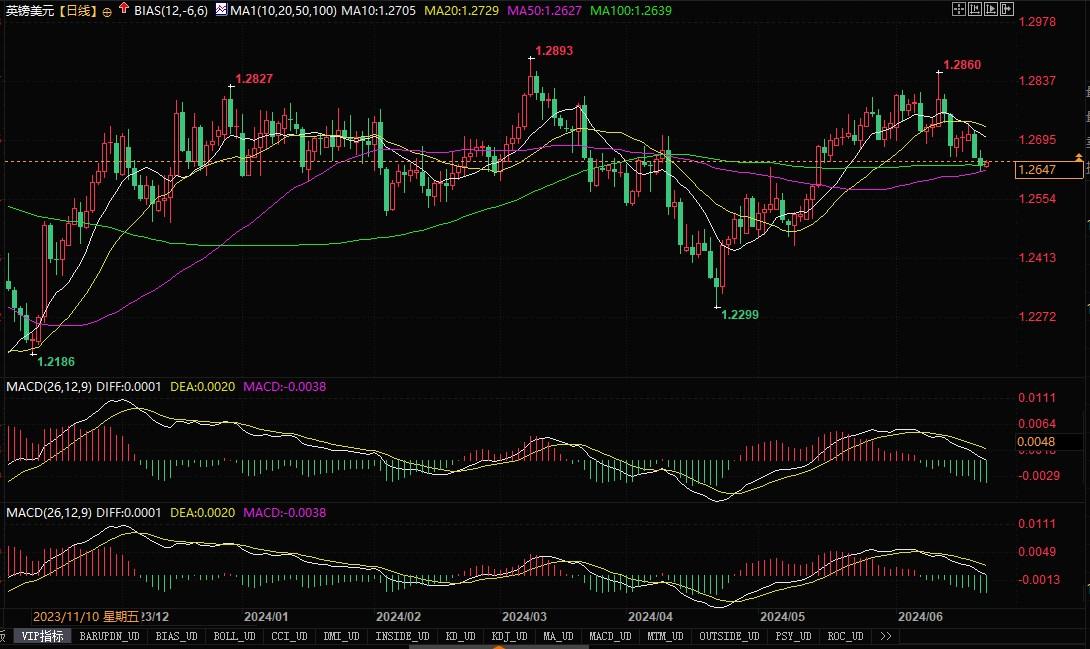This screenshot has height=649, width=1090.
Task: Click the 2024/04 time axis label
Action: 650,616
